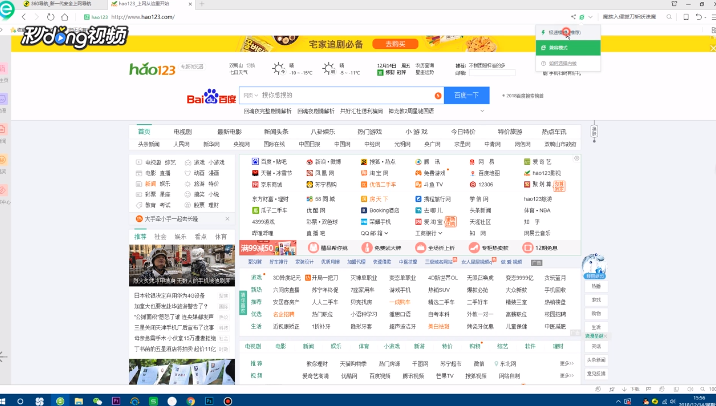Click the red record icon in the taskbar
Image resolution: width=716 pixels, height=406 pixels.
tap(228, 401)
